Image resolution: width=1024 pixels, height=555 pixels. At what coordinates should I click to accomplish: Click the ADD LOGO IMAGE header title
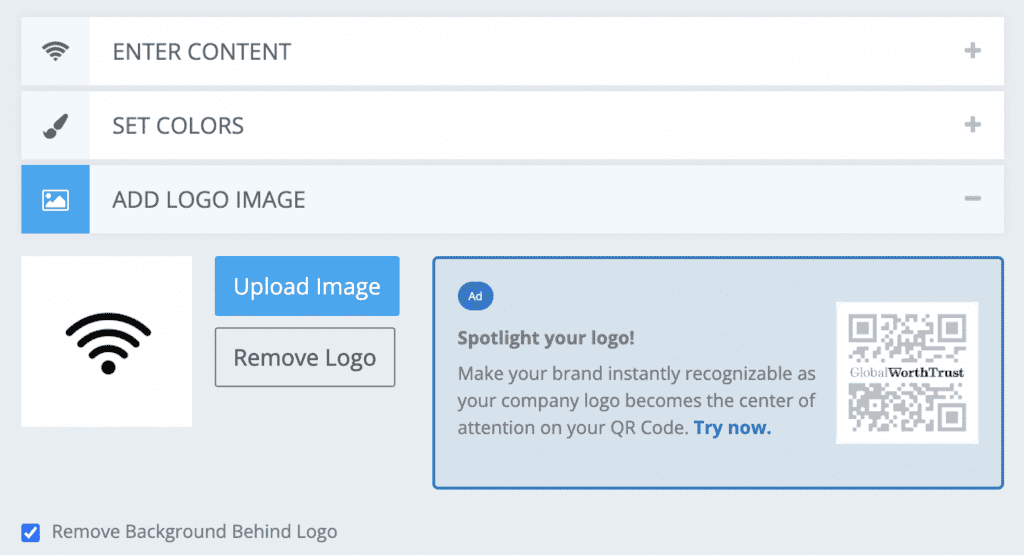click(x=208, y=200)
